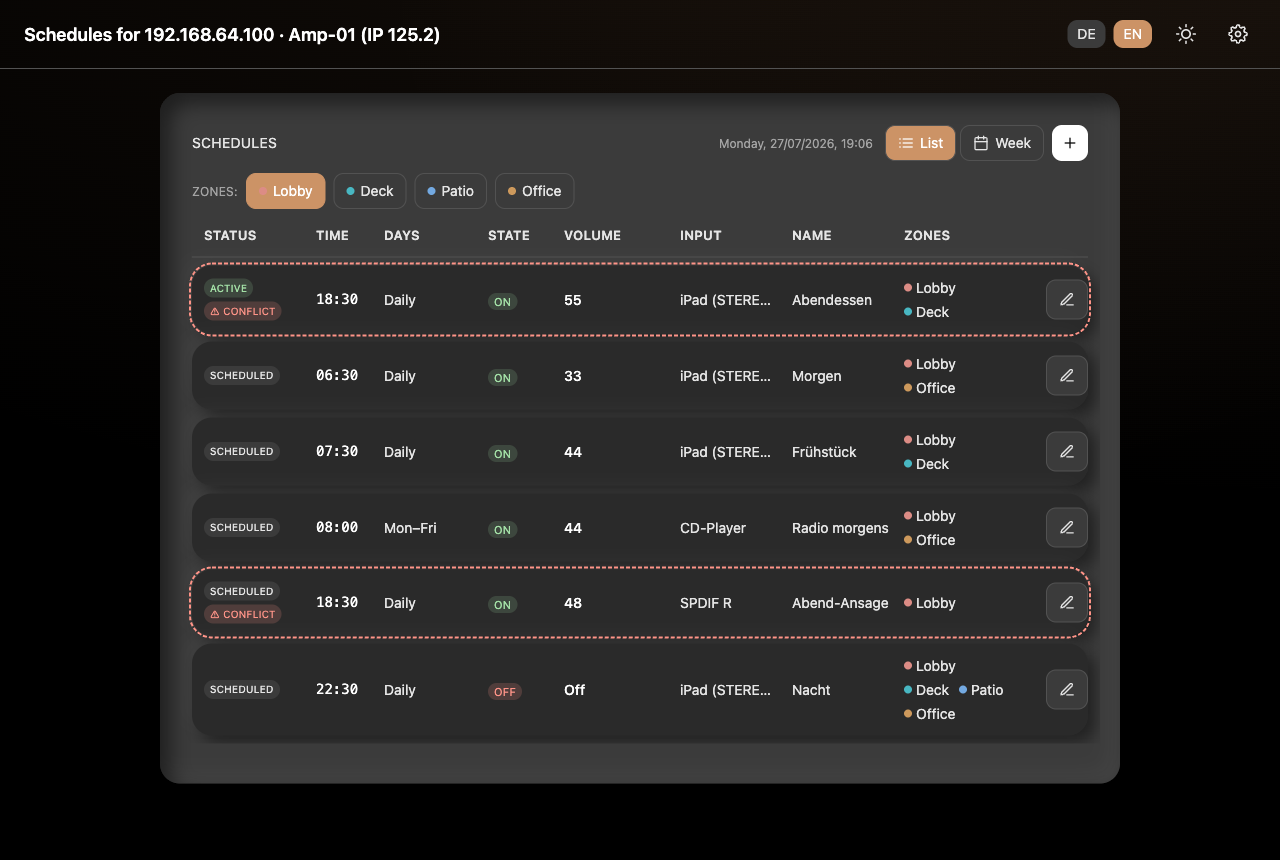Toggle the Patio zone filter
The width and height of the screenshot is (1280, 860).
click(x=451, y=191)
